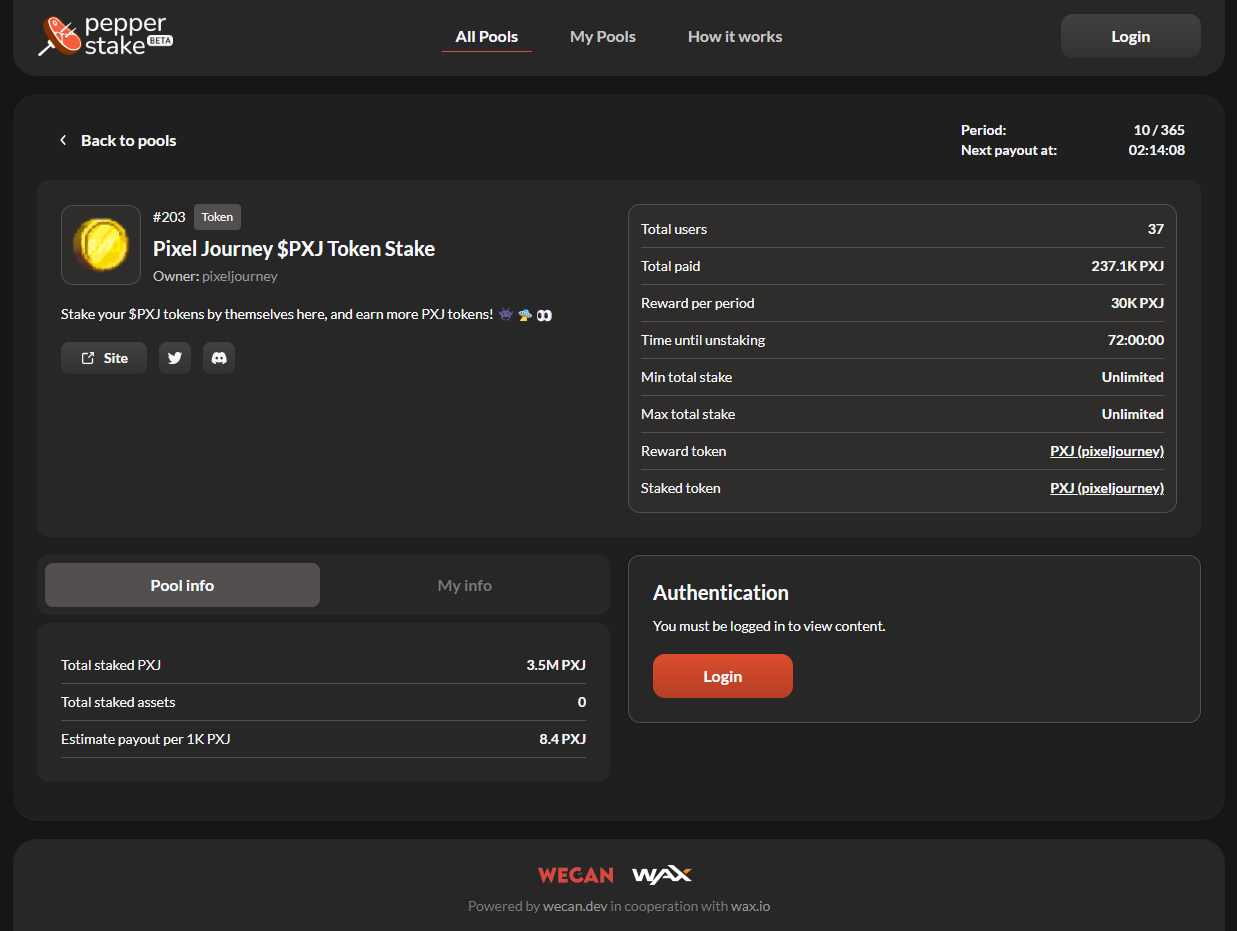
Task: Open the Reward token PXJ link
Action: pos(1106,451)
